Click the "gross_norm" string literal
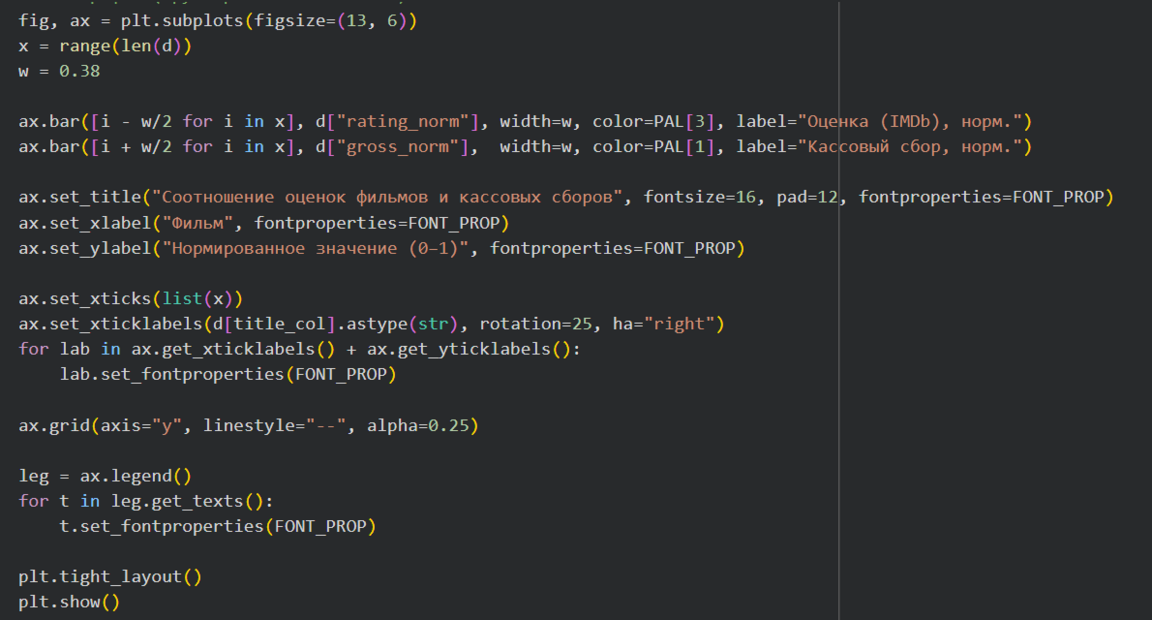The image size is (1152, 620). (x=397, y=147)
